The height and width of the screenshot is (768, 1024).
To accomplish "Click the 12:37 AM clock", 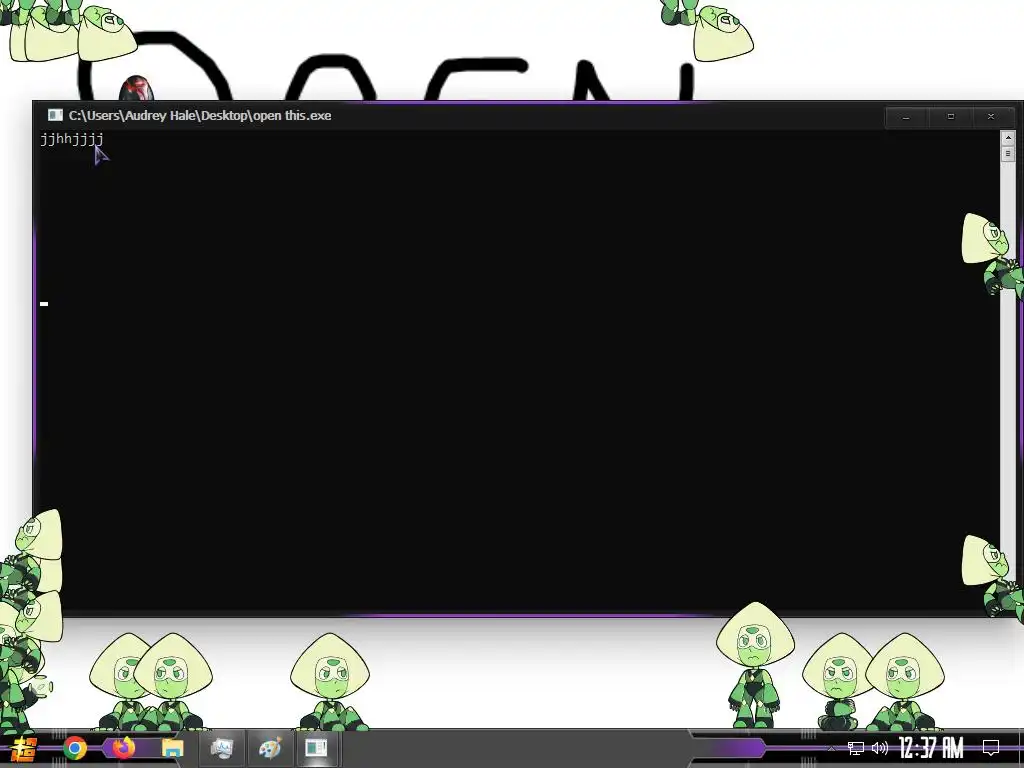I will tap(931, 748).
